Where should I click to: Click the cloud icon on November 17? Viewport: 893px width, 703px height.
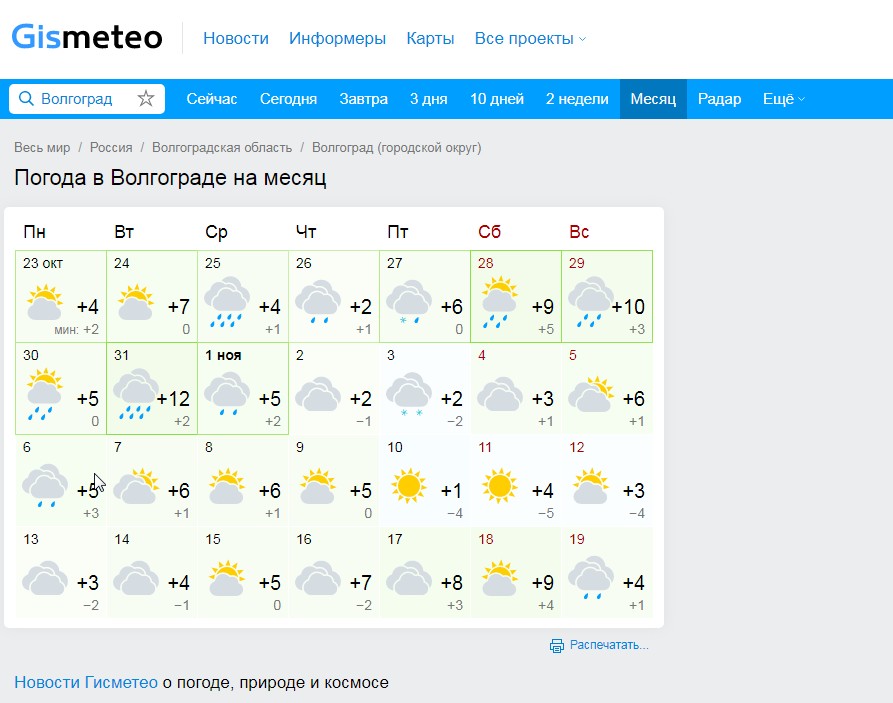[408, 578]
